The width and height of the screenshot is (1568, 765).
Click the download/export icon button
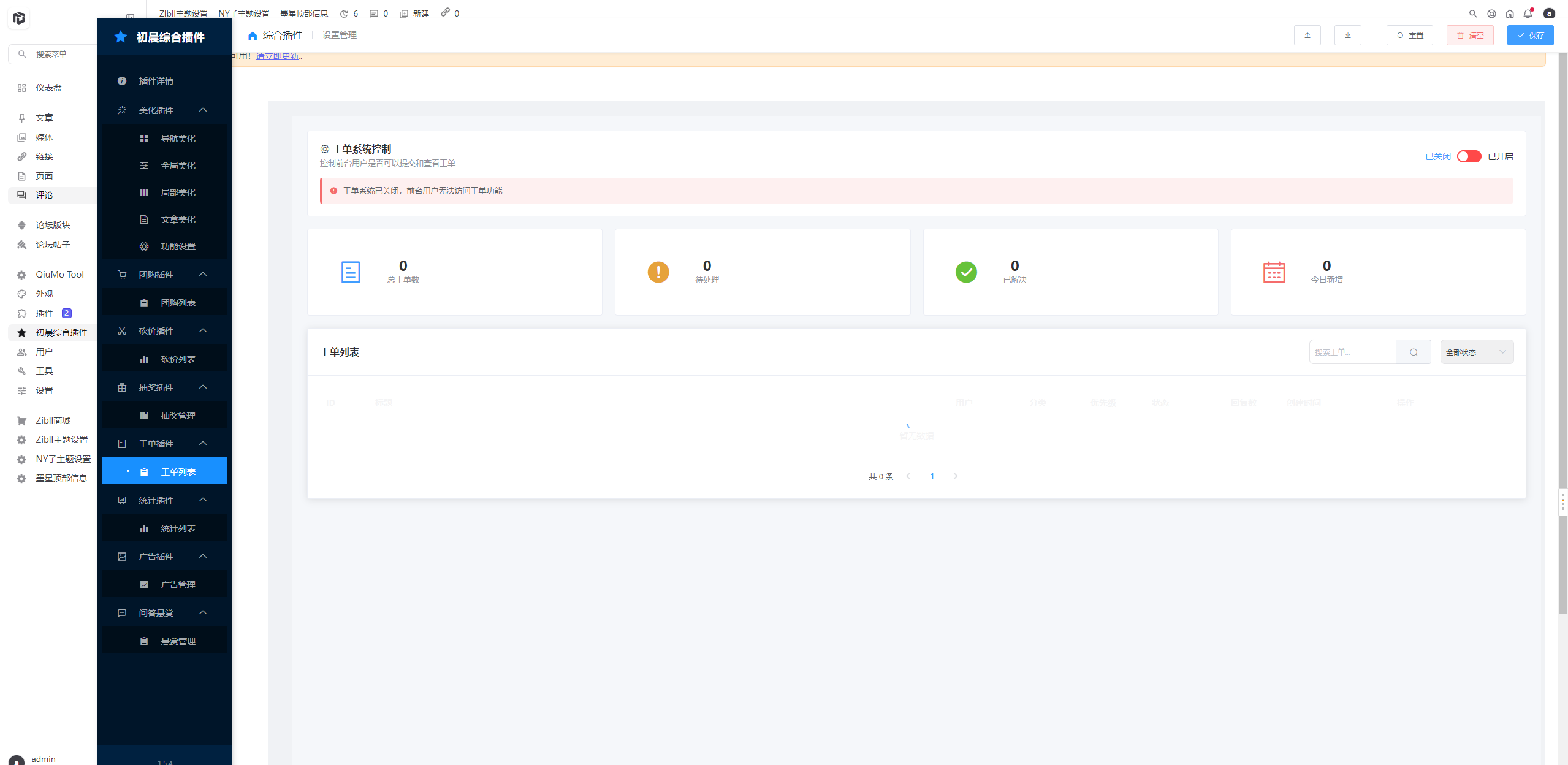coord(1347,36)
